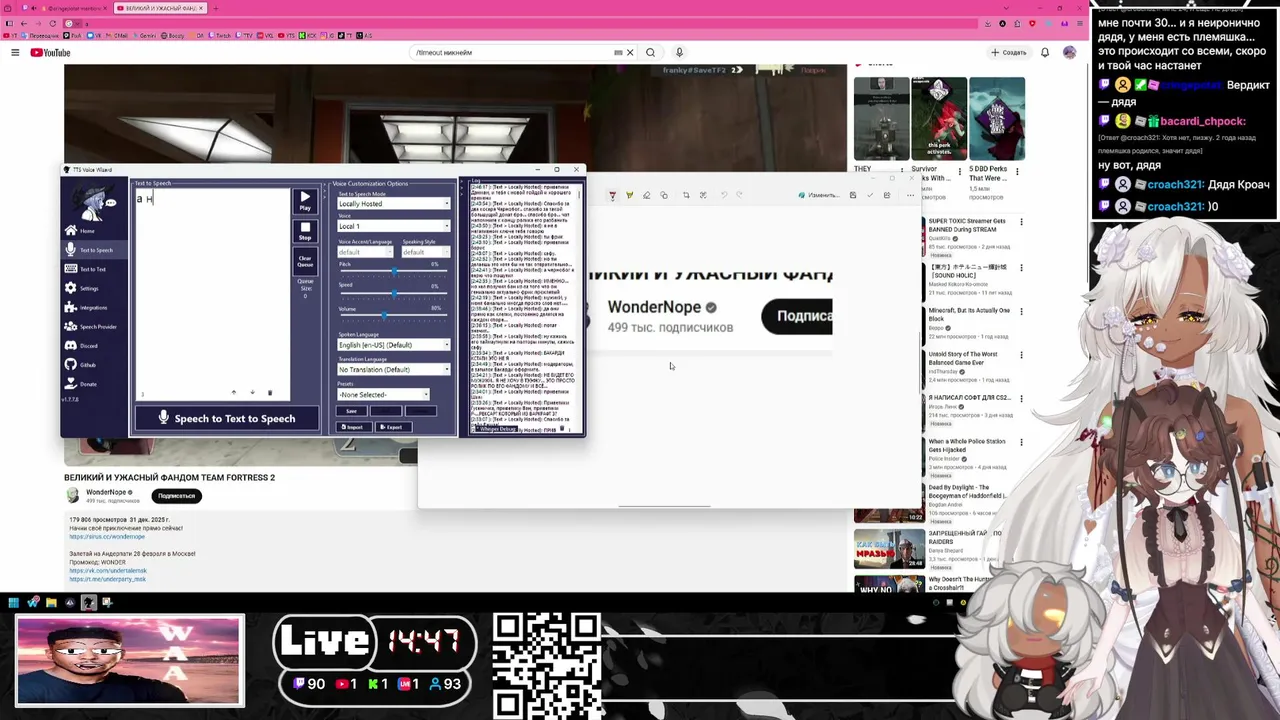Click YouTube voice search microphone
Viewport: 1280px width, 720px height.
[679, 52]
